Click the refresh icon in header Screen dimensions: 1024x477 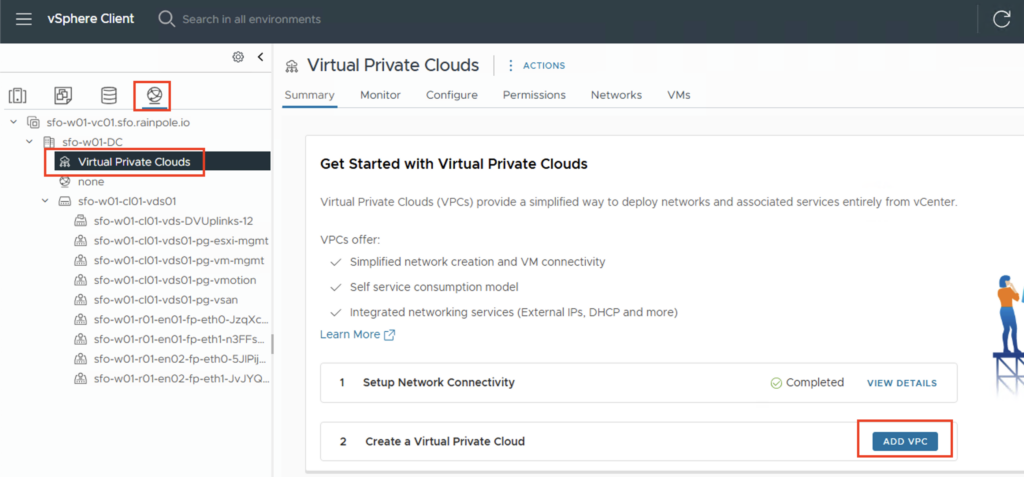[1001, 19]
